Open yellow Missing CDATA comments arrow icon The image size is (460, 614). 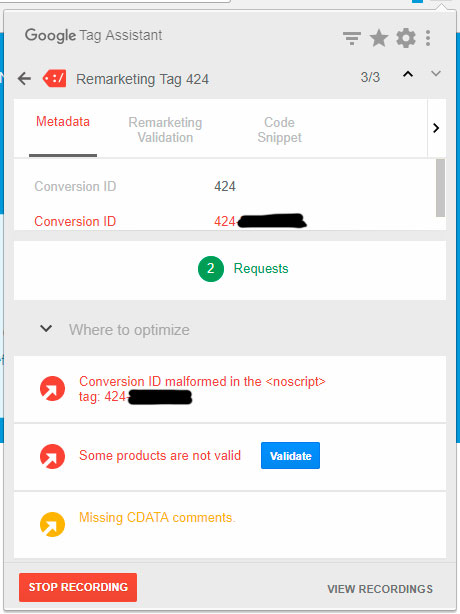click(x=52, y=524)
